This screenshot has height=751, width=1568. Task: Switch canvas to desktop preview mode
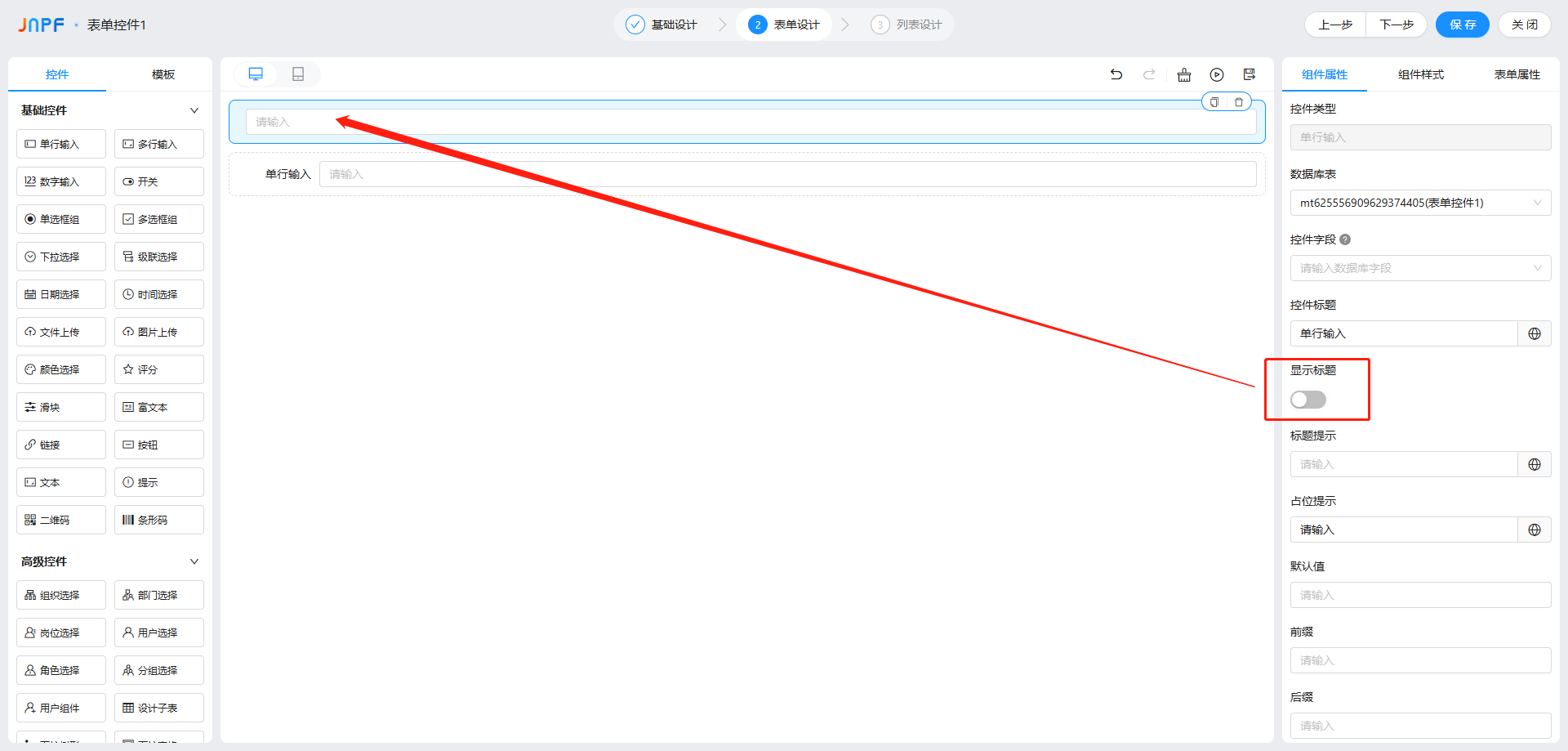pos(256,74)
